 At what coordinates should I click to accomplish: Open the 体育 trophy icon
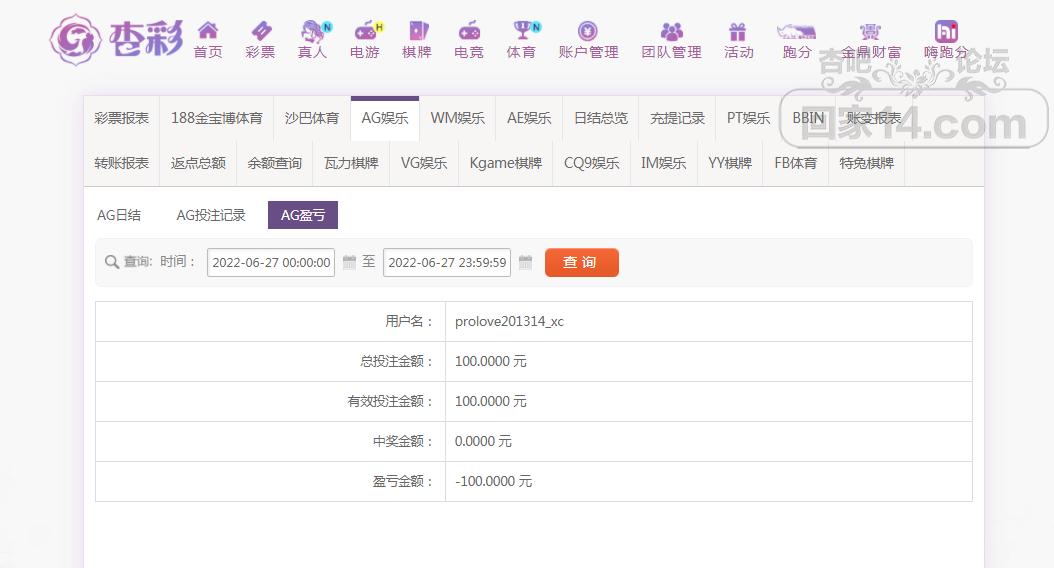(x=521, y=32)
